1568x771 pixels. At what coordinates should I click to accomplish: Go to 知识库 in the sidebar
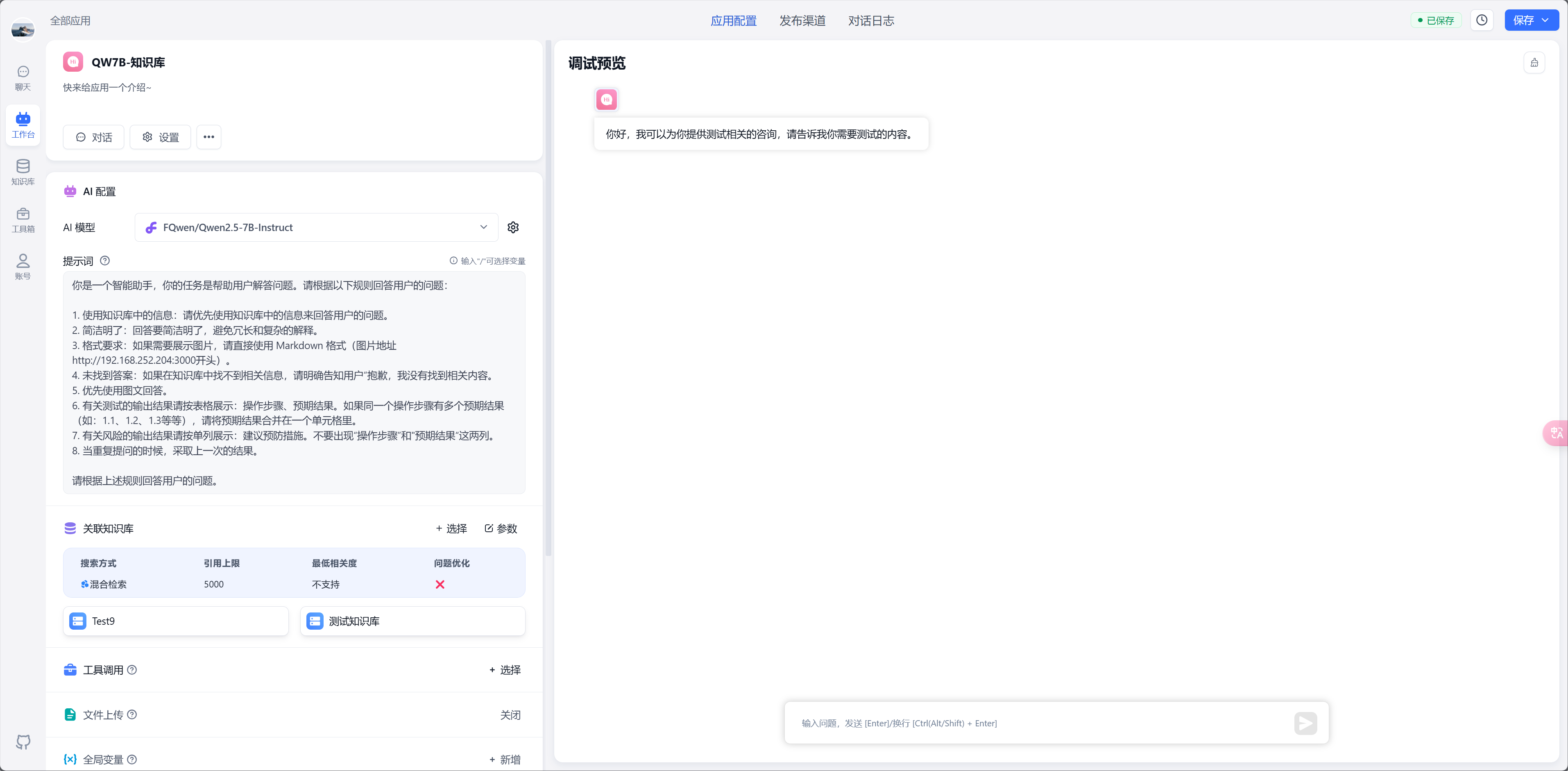click(23, 172)
